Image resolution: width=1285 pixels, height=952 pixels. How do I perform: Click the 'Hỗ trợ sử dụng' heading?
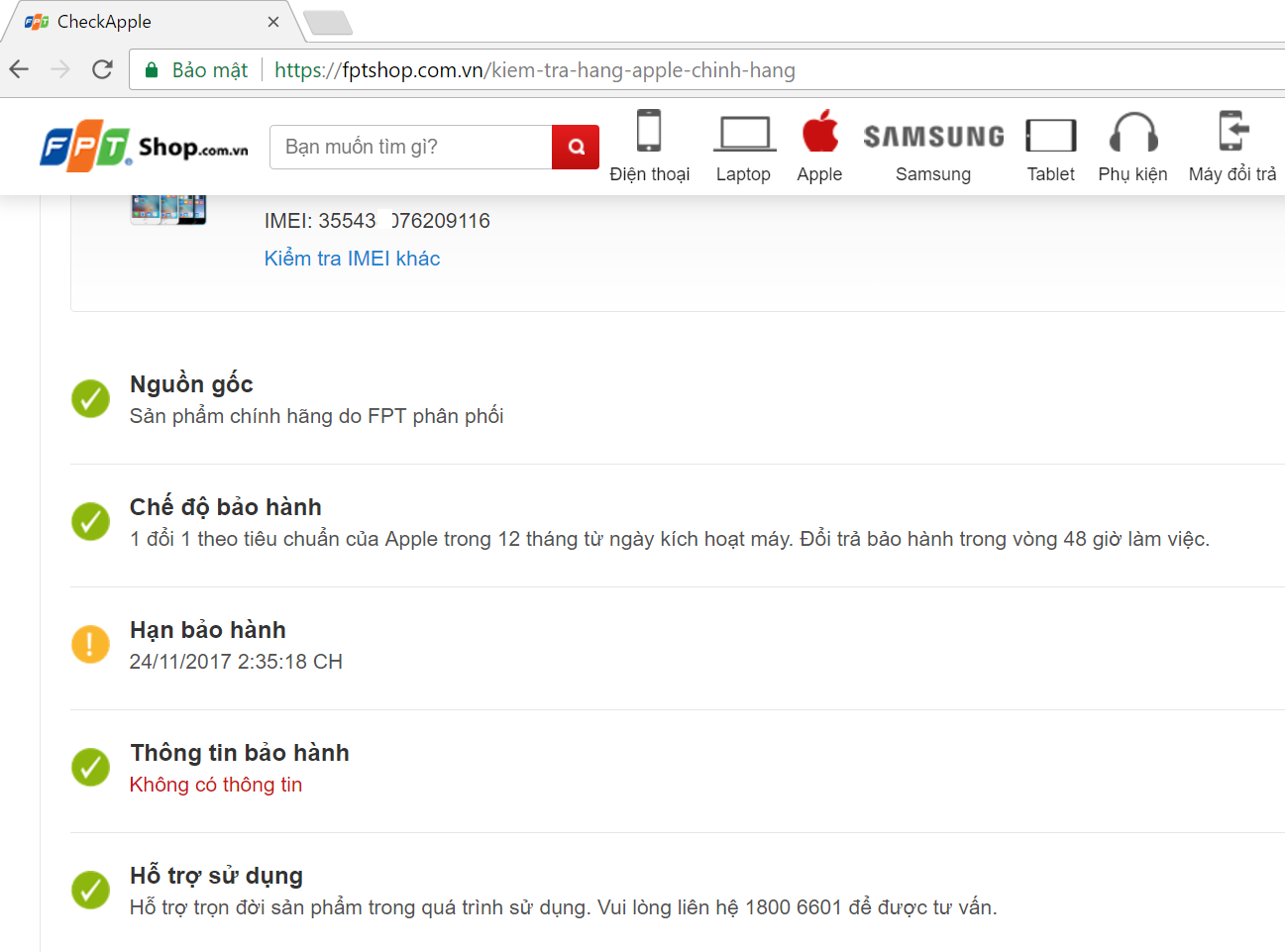pos(216,876)
